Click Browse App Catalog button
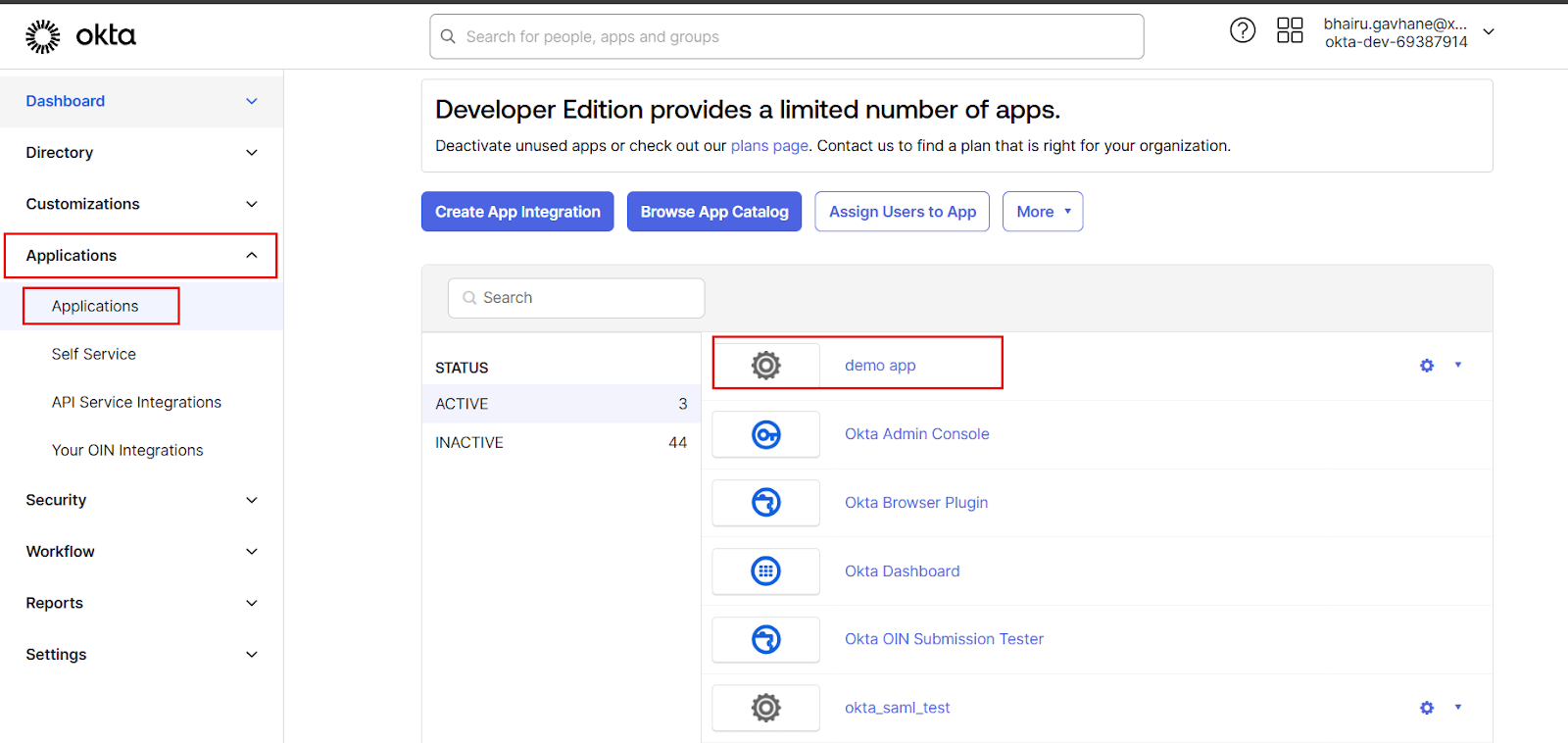Image resolution: width=1568 pixels, height=743 pixels. point(714,212)
